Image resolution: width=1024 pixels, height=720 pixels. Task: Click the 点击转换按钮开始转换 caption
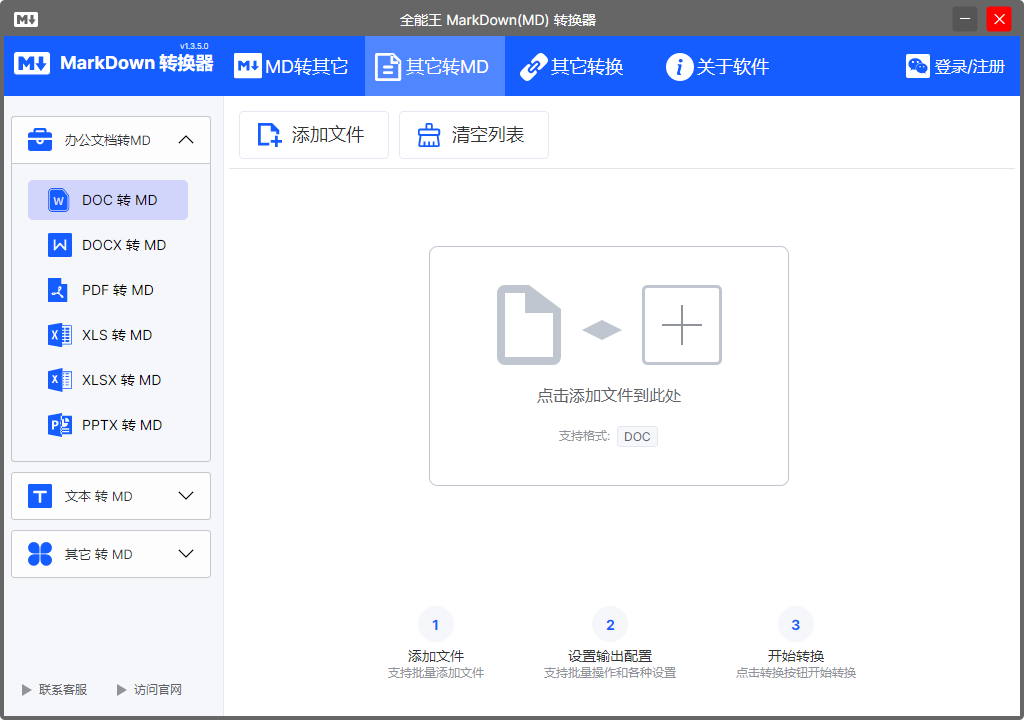tap(795, 673)
